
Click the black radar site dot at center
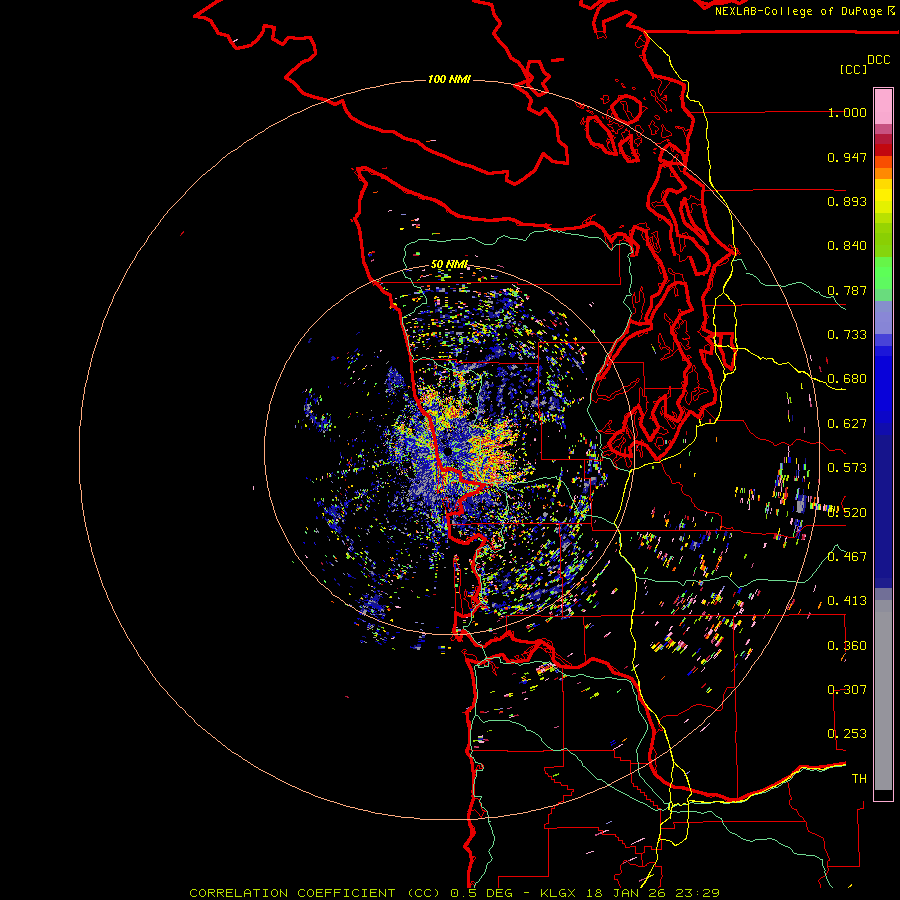[447, 451]
